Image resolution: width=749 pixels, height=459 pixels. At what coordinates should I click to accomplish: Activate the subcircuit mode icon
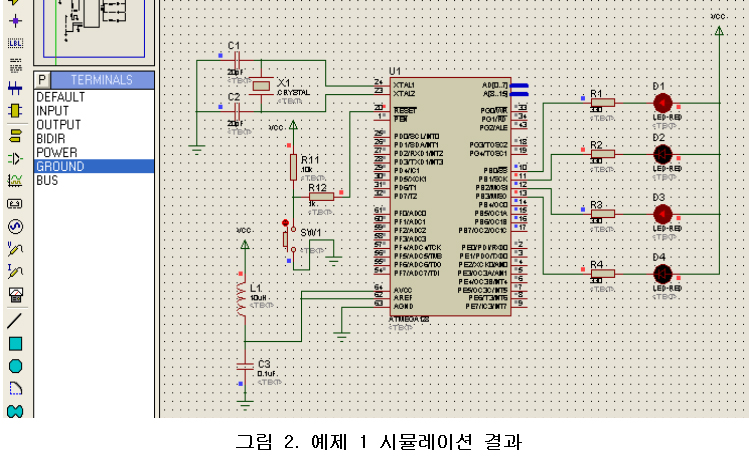(x=15, y=110)
